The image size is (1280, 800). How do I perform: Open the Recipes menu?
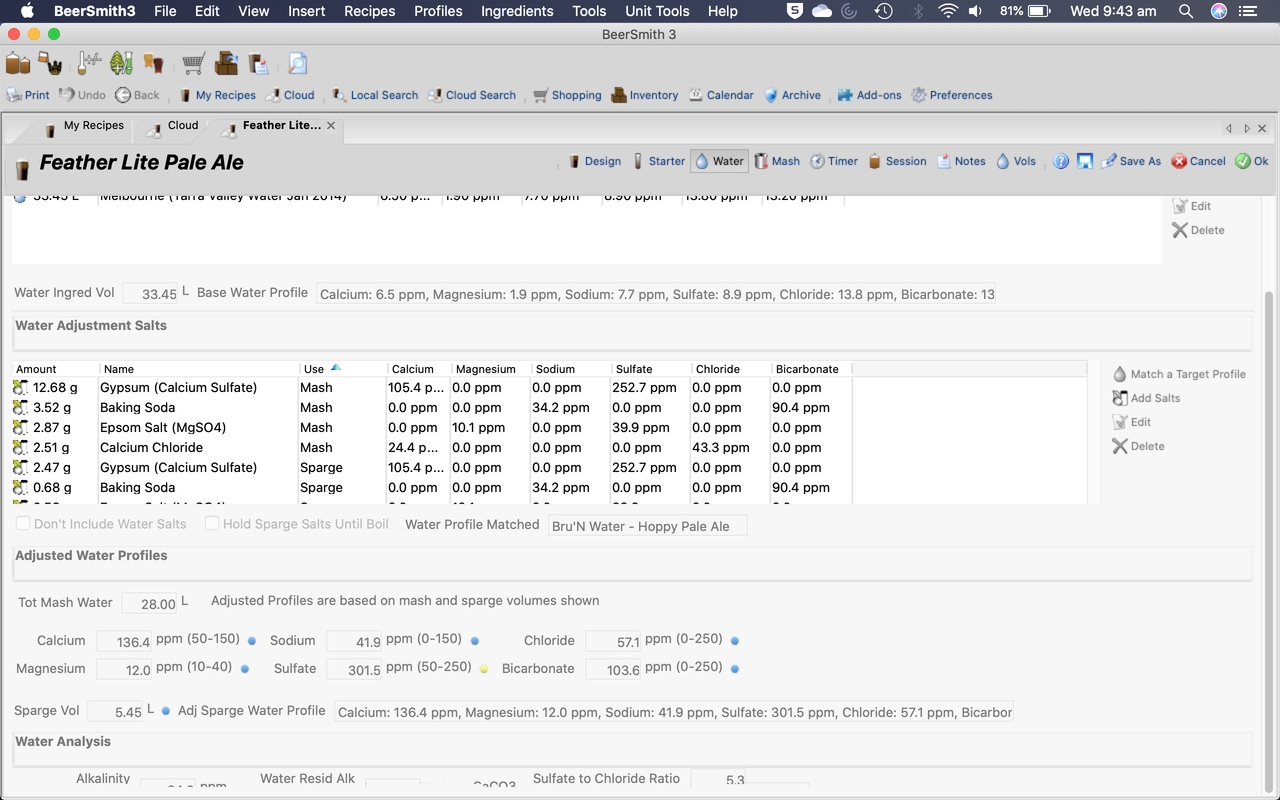click(x=370, y=11)
